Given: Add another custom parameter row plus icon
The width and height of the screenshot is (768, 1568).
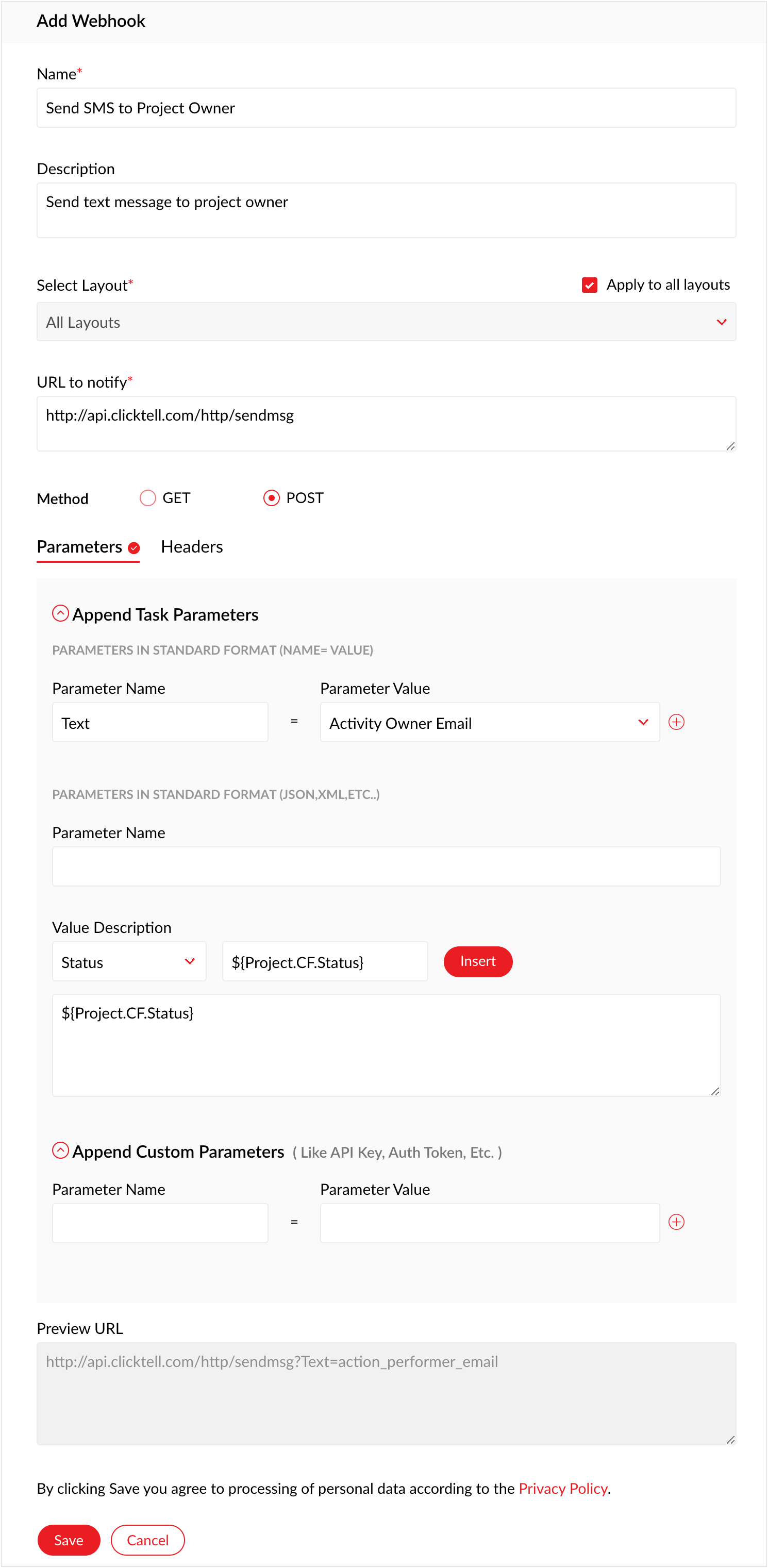Looking at the screenshot, I should click(x=676, y=1222).
